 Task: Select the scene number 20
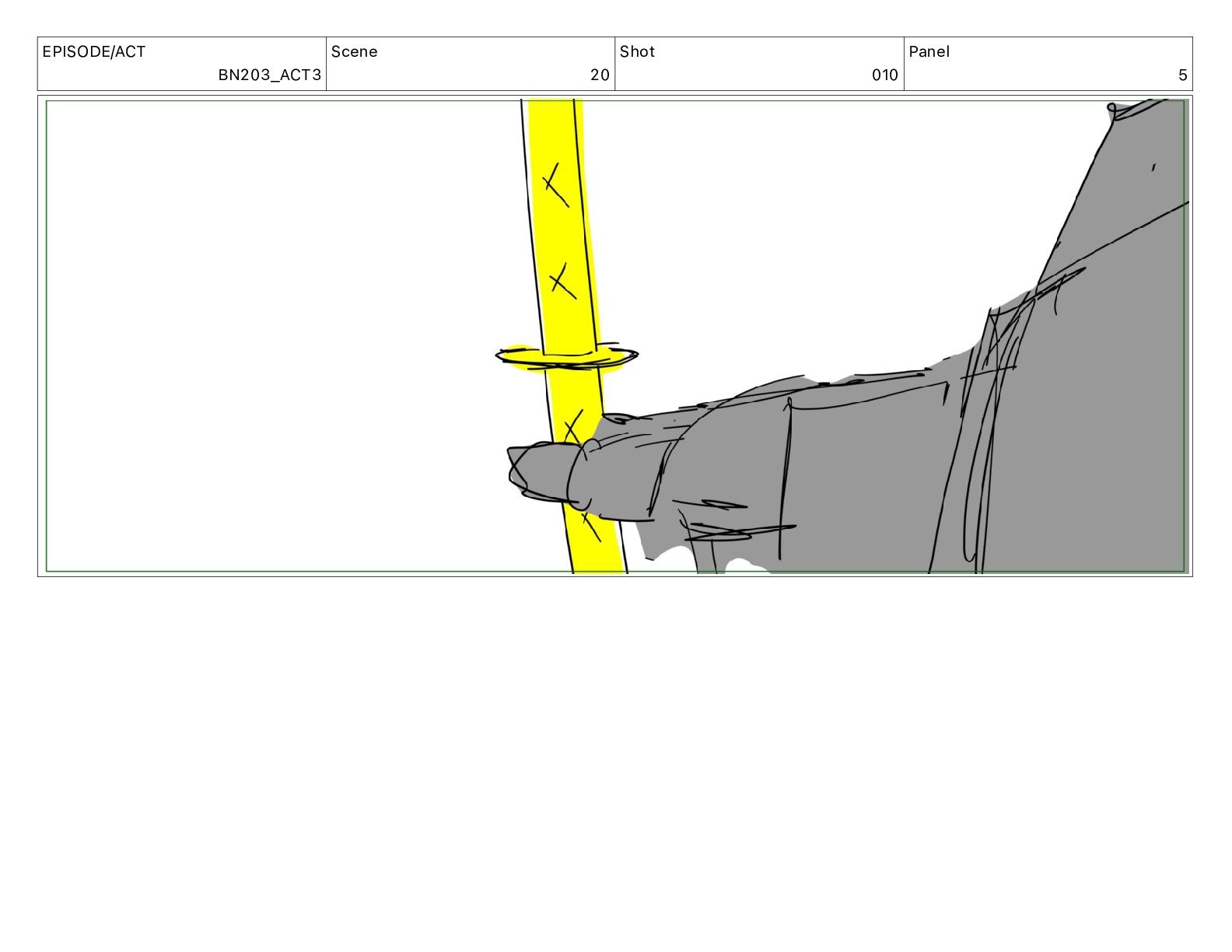tap(600, 75)
